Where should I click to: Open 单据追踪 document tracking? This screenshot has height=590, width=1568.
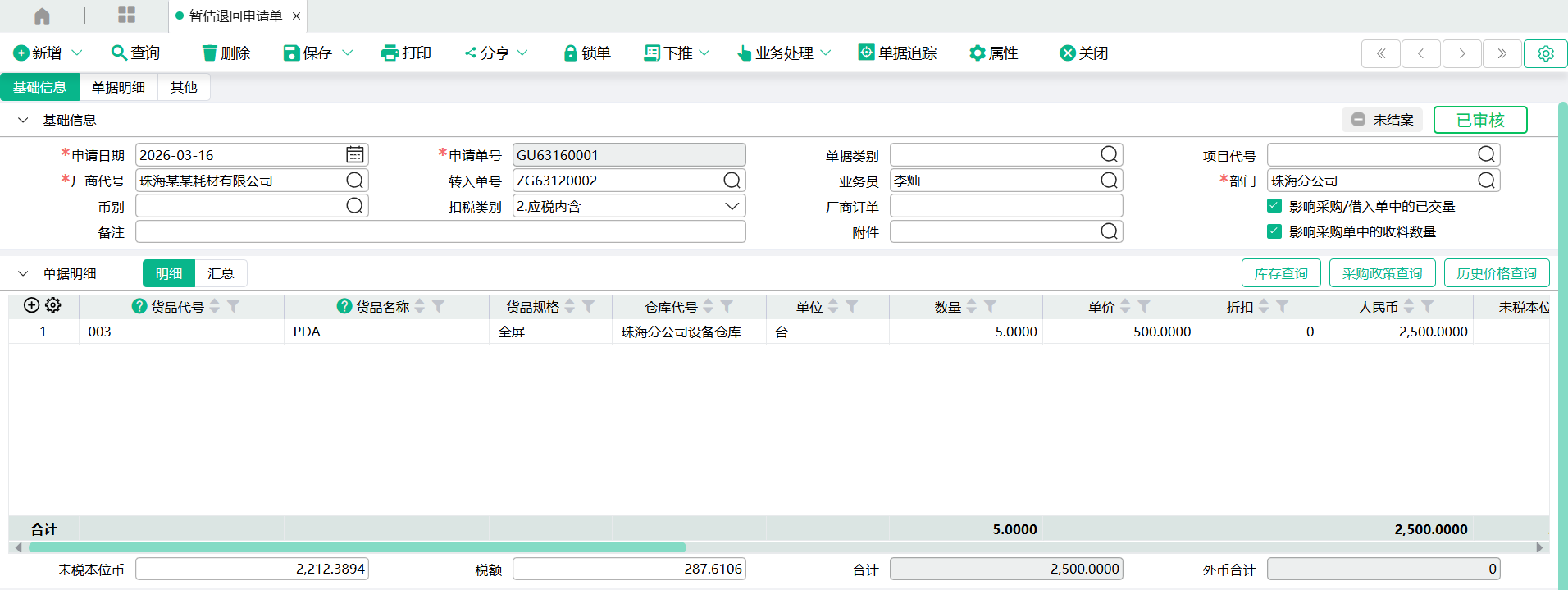(x=897, y=53)
